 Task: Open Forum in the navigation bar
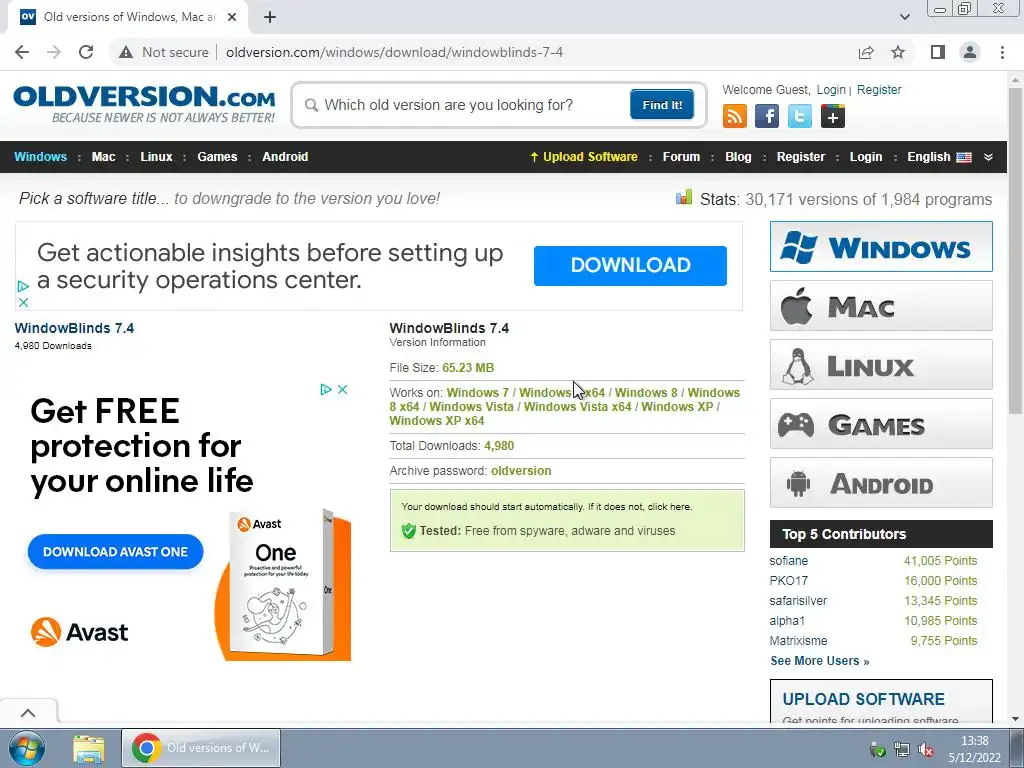coord(681,157)
